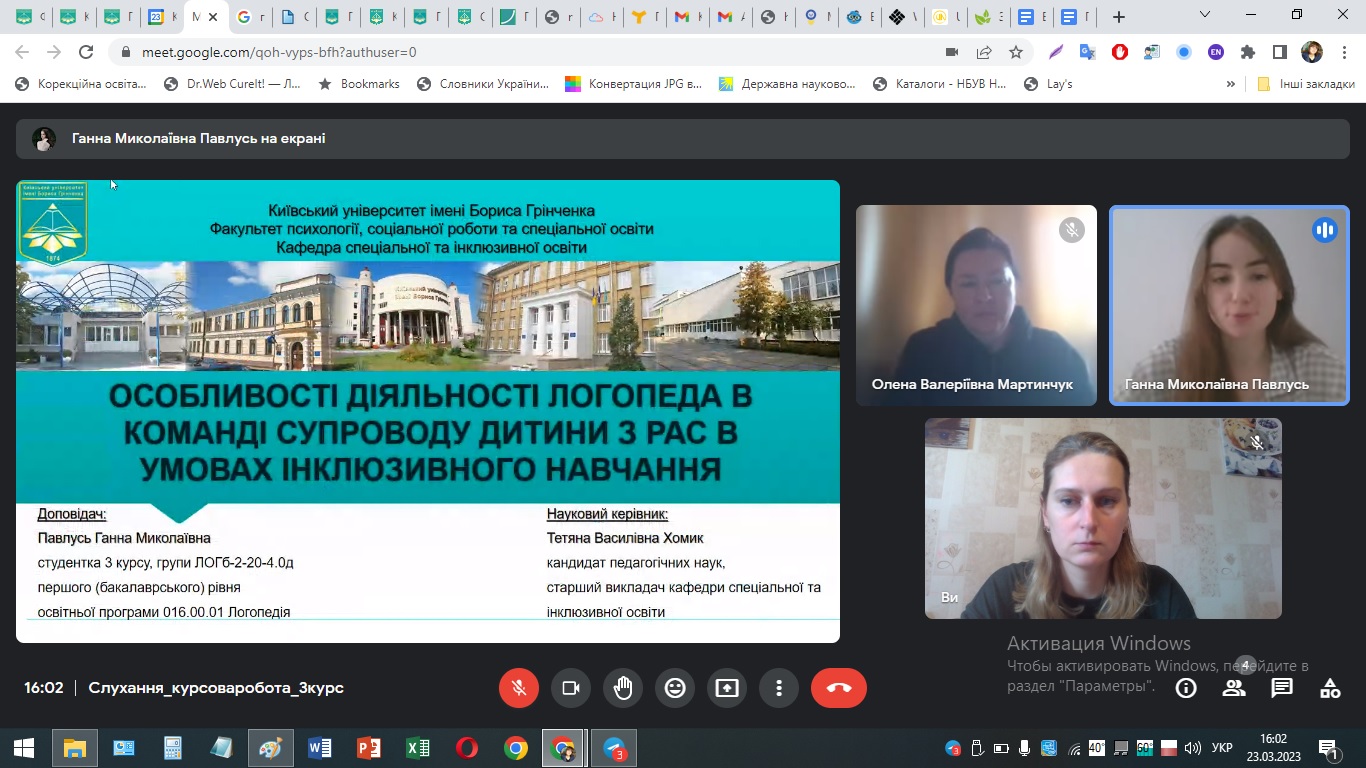This screenshot has width=1366, height=768.
Task: Leave the call with red hang-up button
Action: coord(838,688)
